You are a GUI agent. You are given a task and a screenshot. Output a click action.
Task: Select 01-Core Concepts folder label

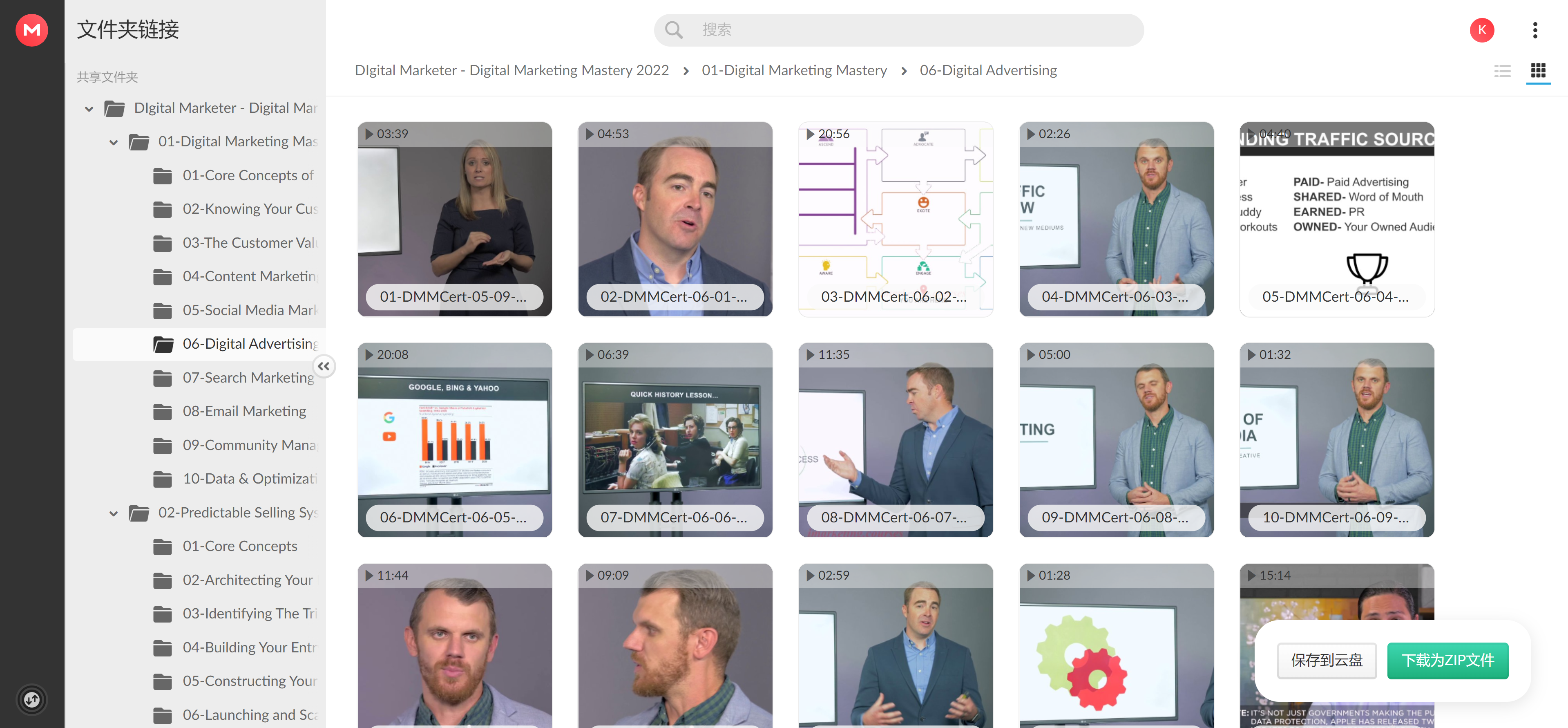pyautogui.click(x=240, y=547)
